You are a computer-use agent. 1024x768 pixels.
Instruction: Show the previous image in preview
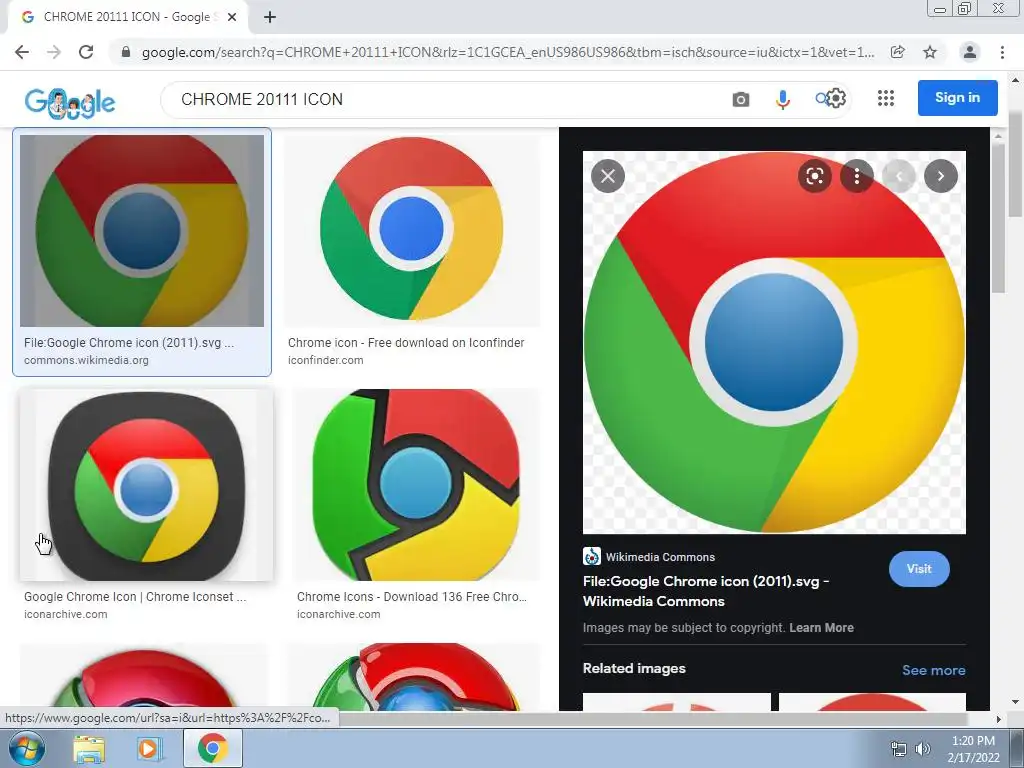click(x=899, y=176)
